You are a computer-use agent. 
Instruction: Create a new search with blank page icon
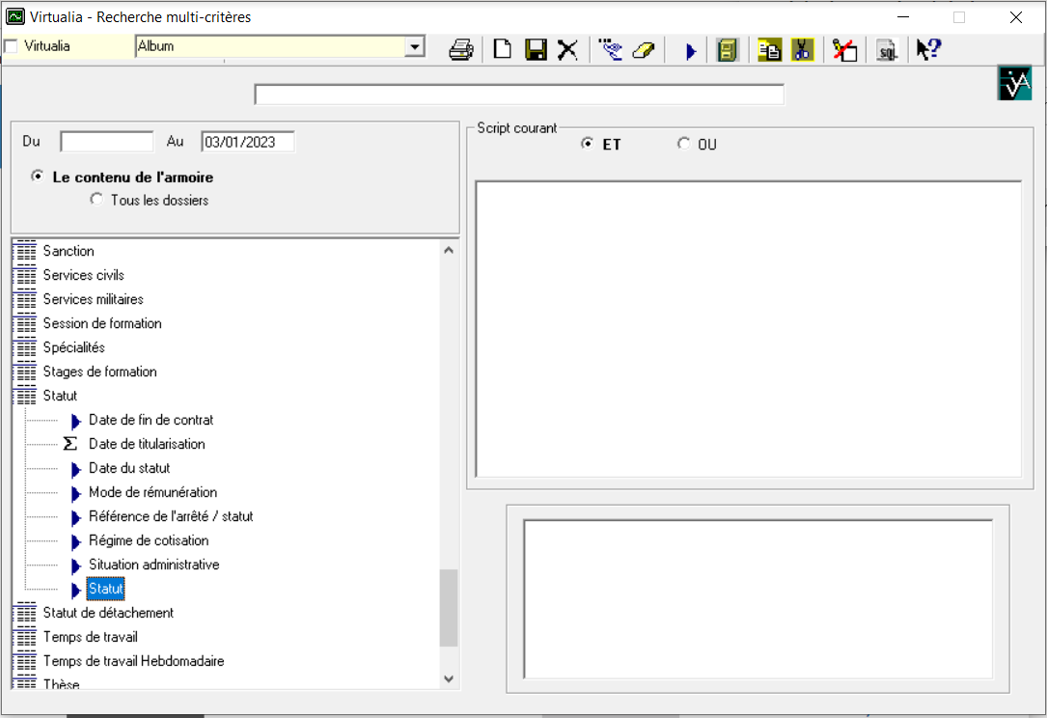click(x=503, y=50)
